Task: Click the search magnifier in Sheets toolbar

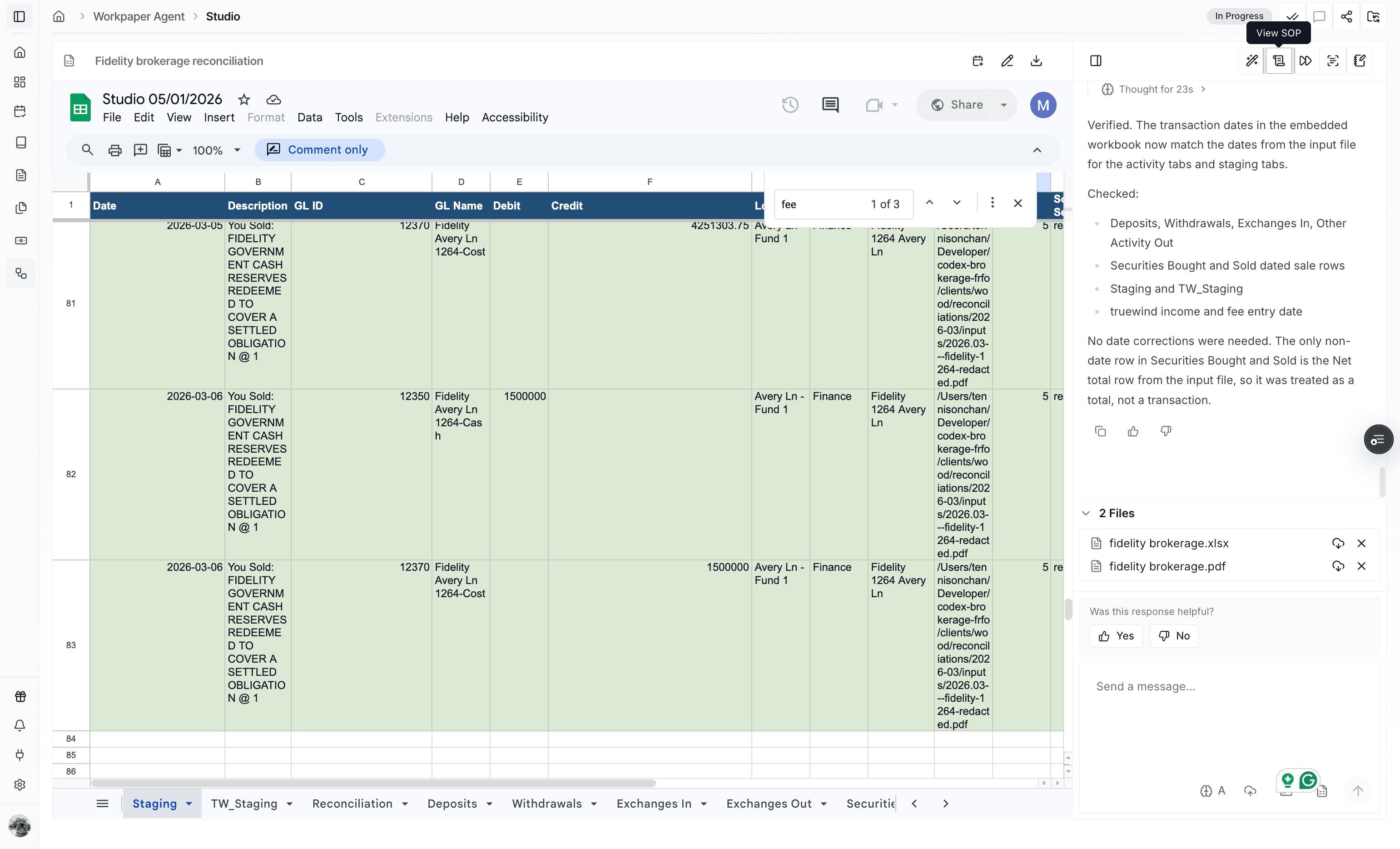Action: (x=87, y=150)
